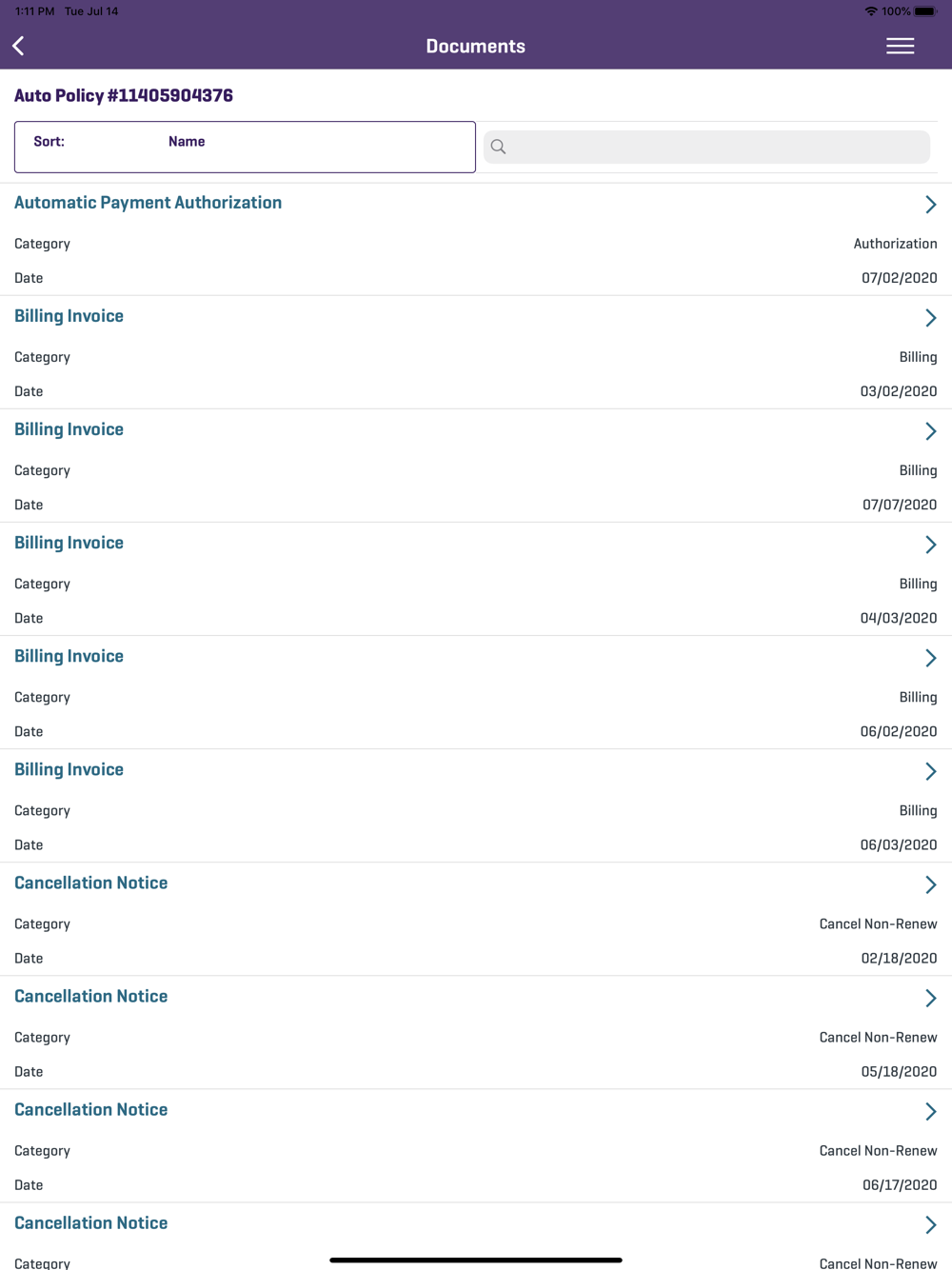This screenshot has height=1270, width=952.
Task: Open the hamburger menu
Action: [x=900, y=46]
